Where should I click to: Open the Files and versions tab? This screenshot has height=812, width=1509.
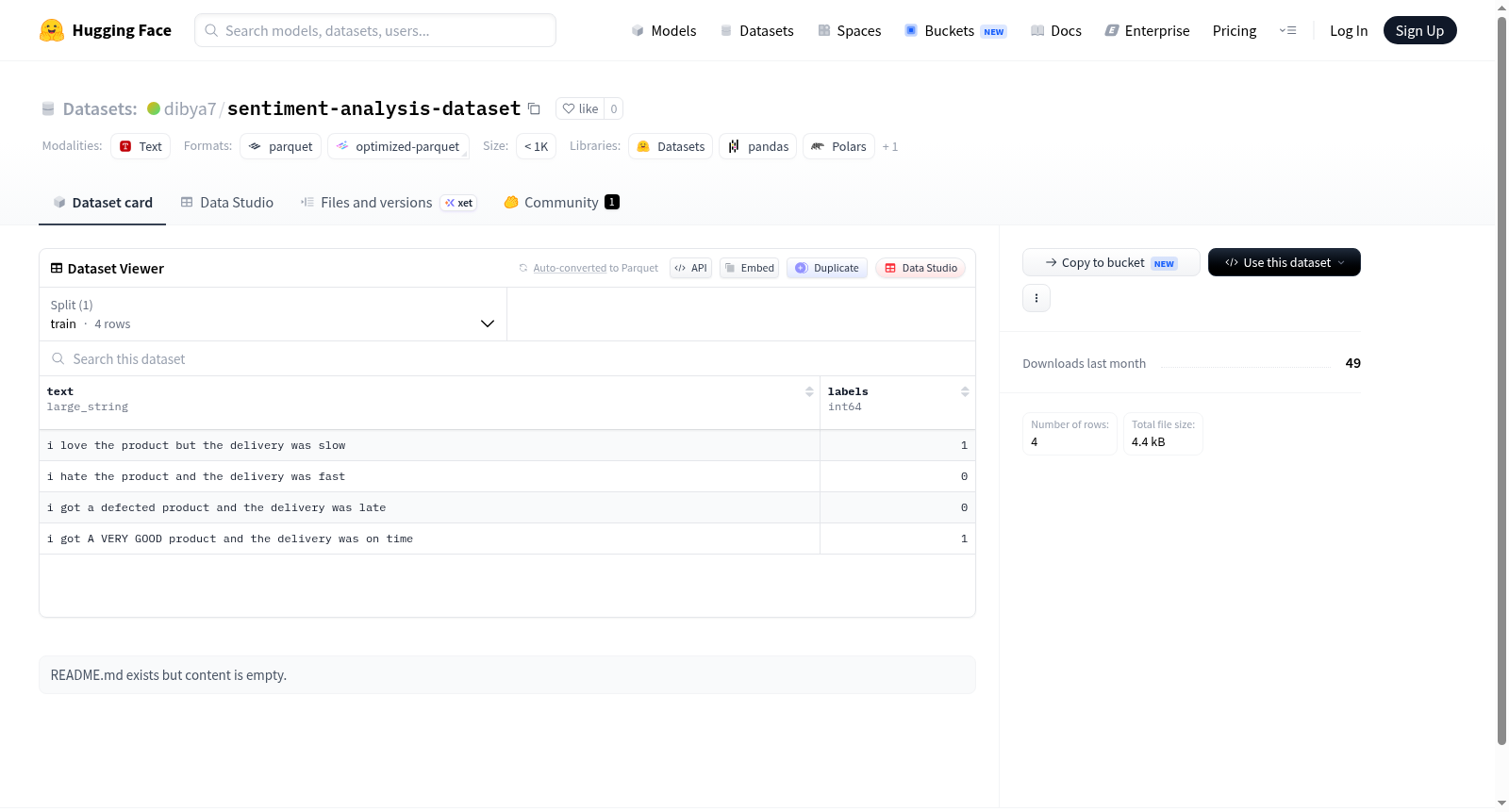(x=389, y=203)
